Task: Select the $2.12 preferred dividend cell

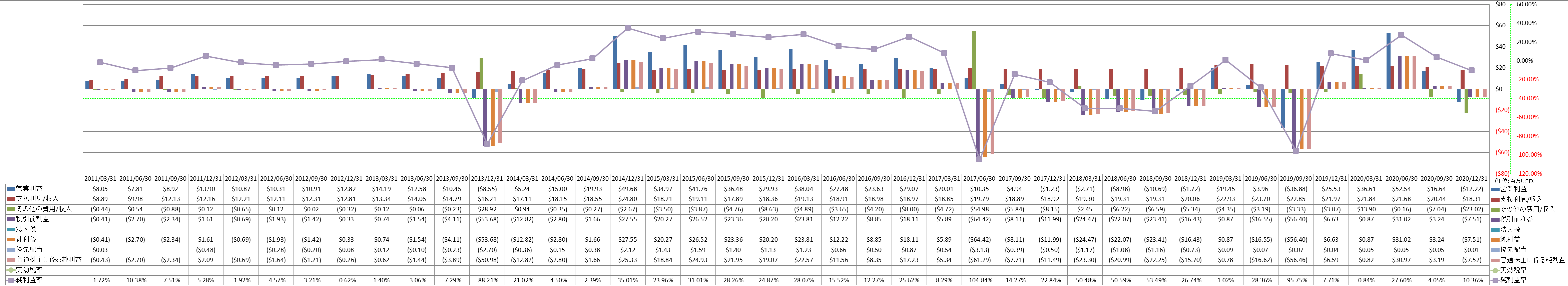Action: [627, 249]
